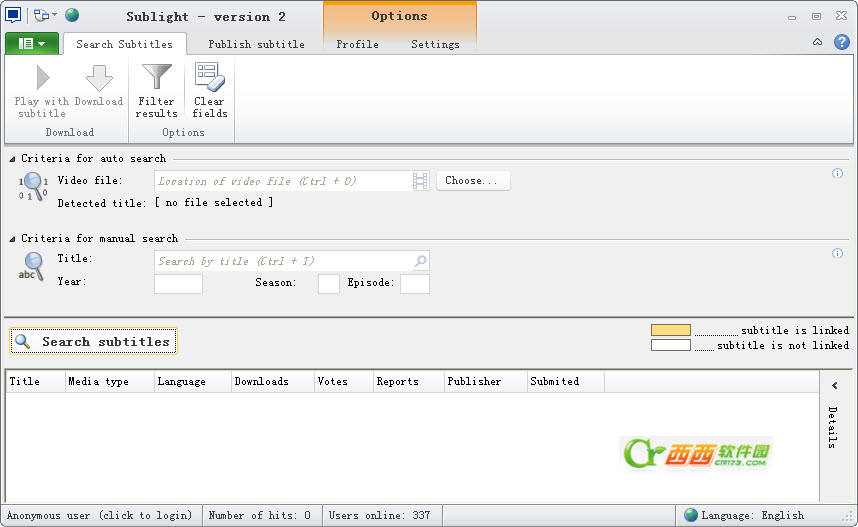Sort results by Title column
This screenshot has height=527, width=858.
pyautogui.click(x=36, y=381)
